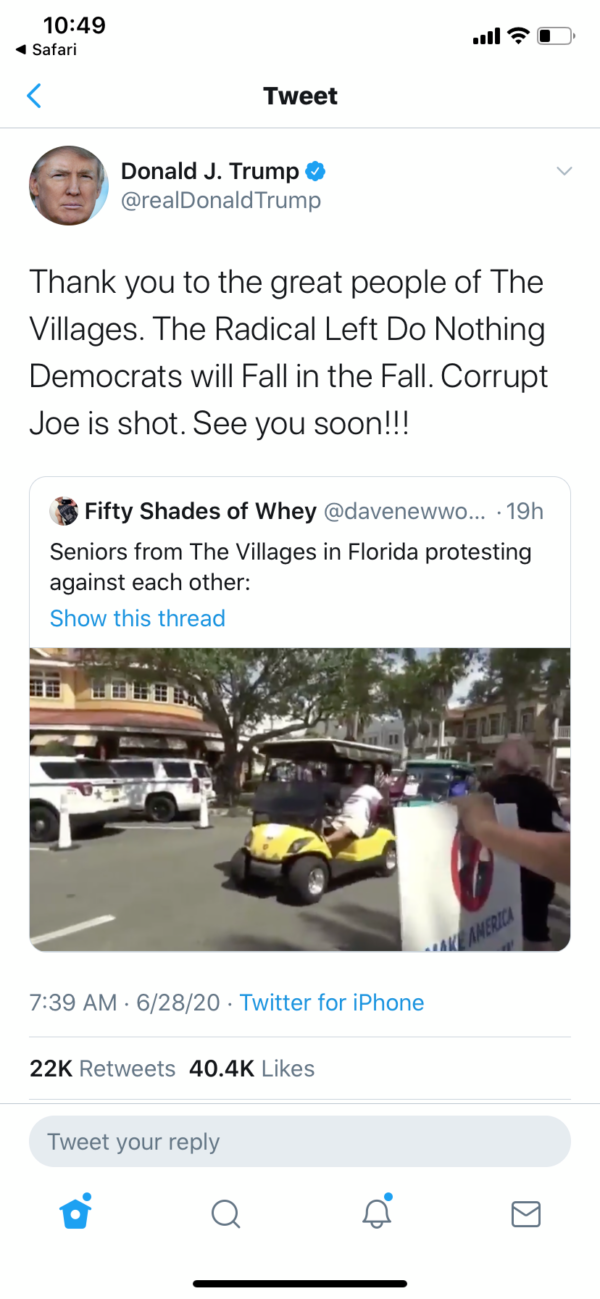Tap the home indicator bar

[300, 1283]
